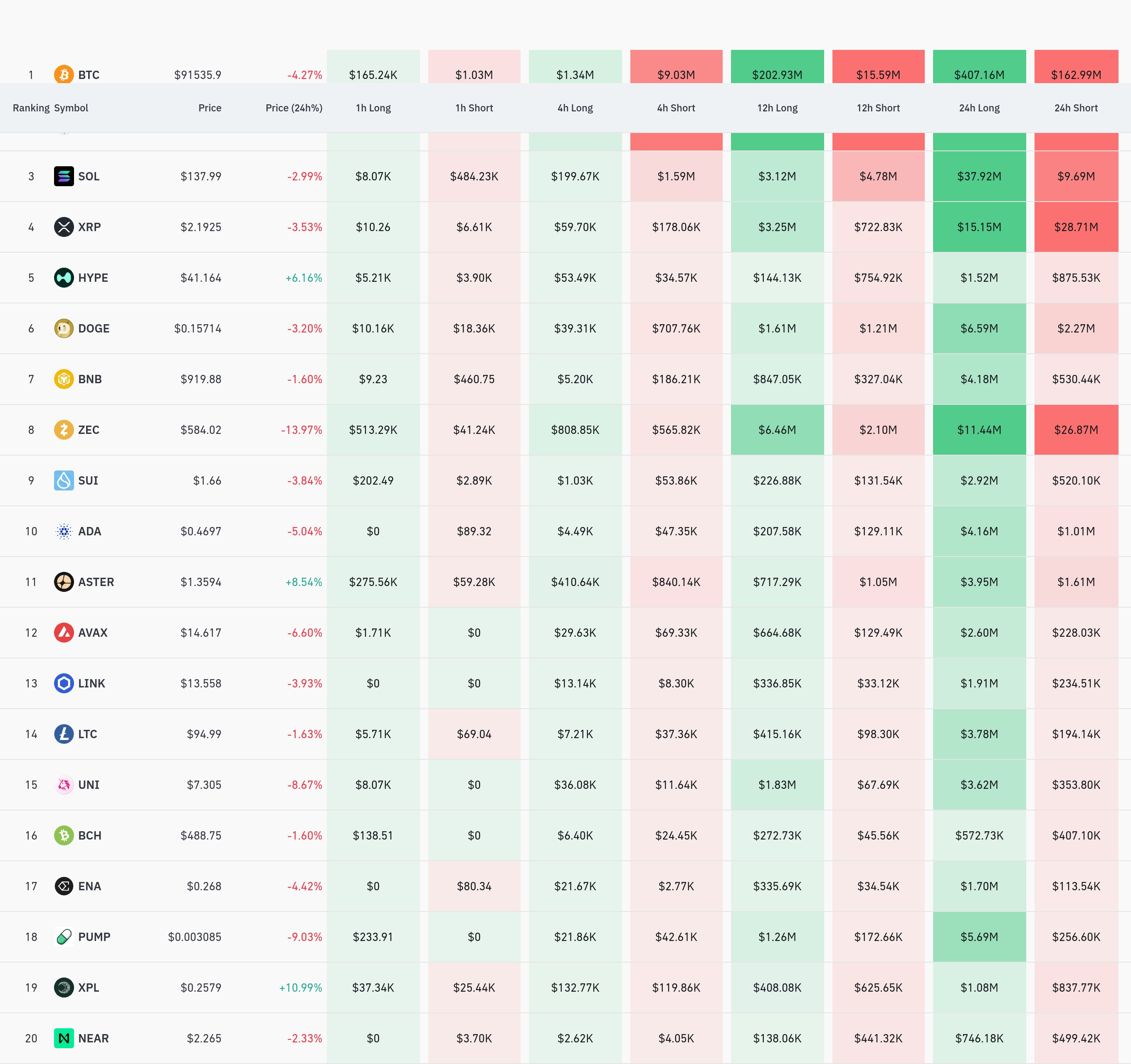Click the LINK Chainlink coin icon
This screenshot has width=1131, height=1064.
[64, 683]
